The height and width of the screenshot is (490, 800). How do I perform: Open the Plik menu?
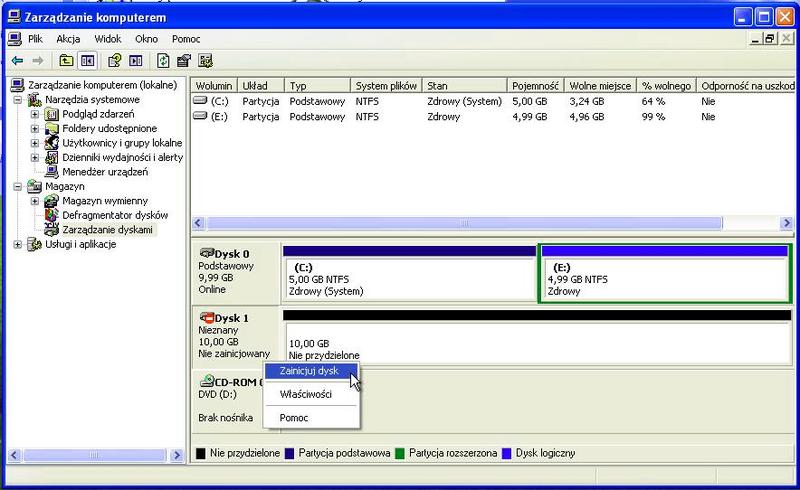pos(35,39)
